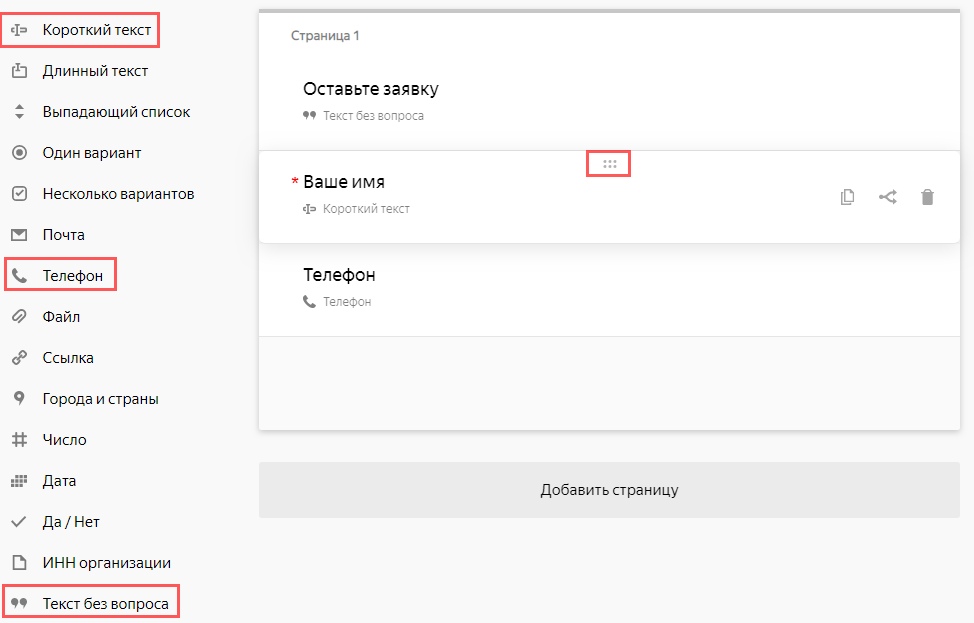Add the Один вариант radio question type
This screenshot has height=623, width=974.
tap(91, 153)
